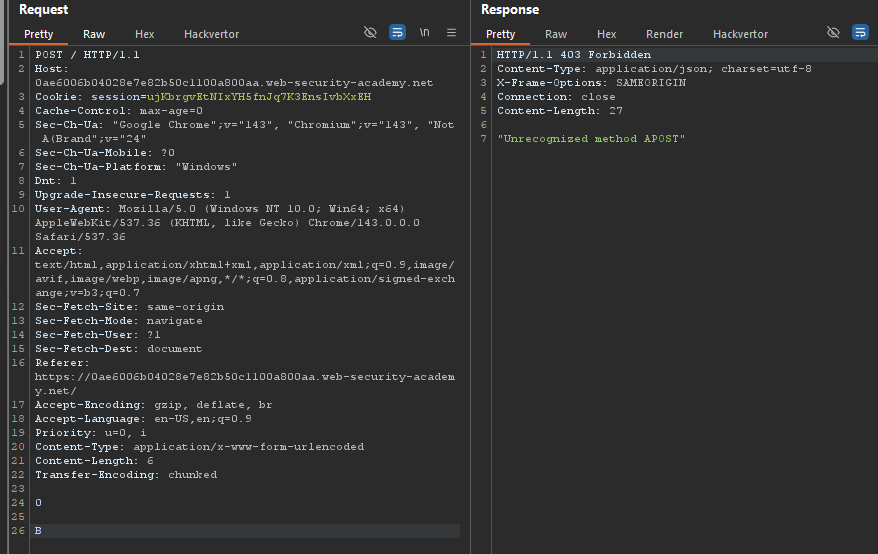Open the Response Hackvertor tab
878x554 pixels.
point(740,34)
